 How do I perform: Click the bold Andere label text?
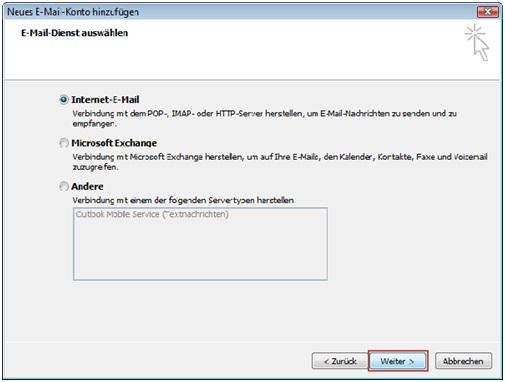point(87,186)
